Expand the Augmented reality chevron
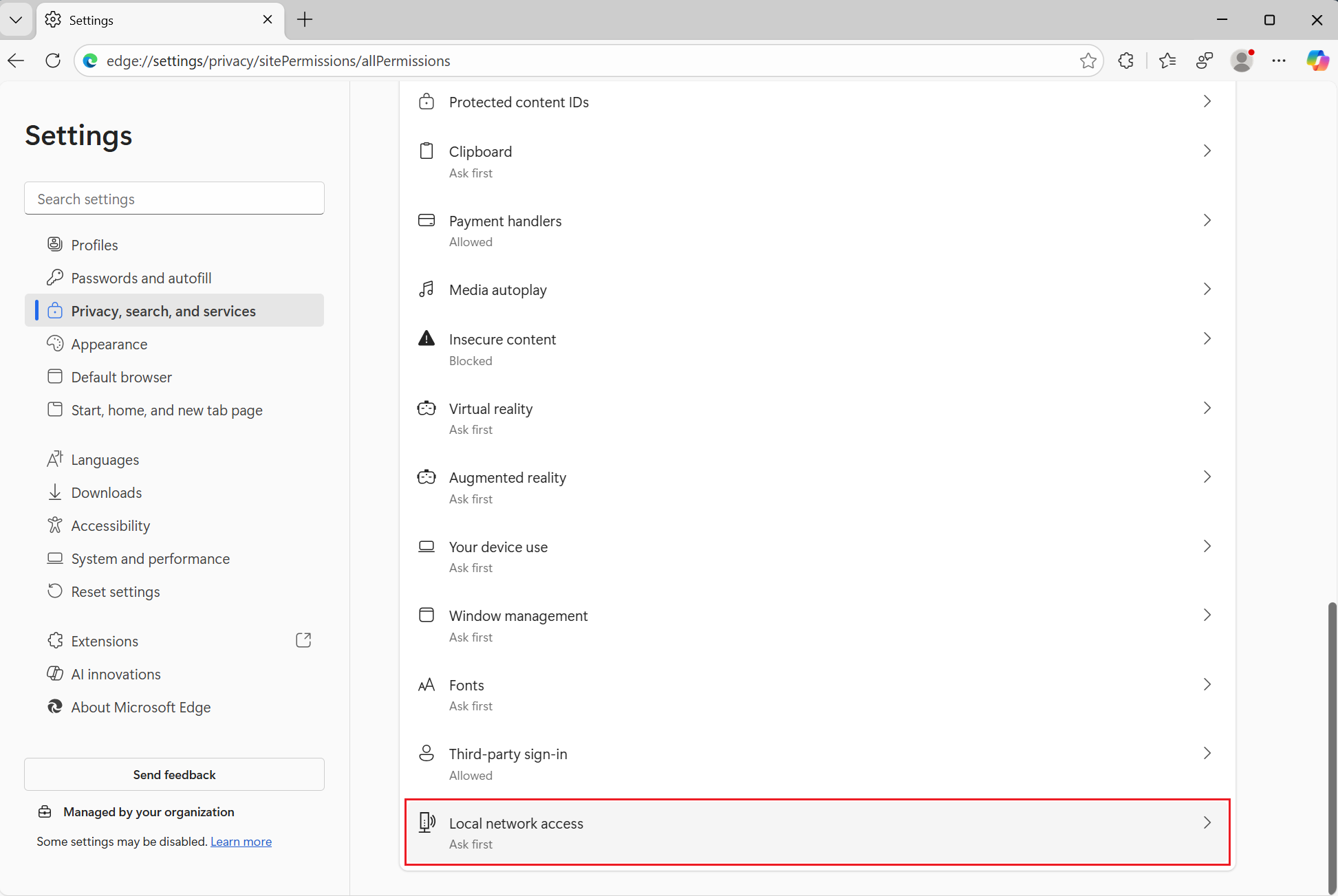This screenshot has height=896, width=1338. tap(1207, 477)
